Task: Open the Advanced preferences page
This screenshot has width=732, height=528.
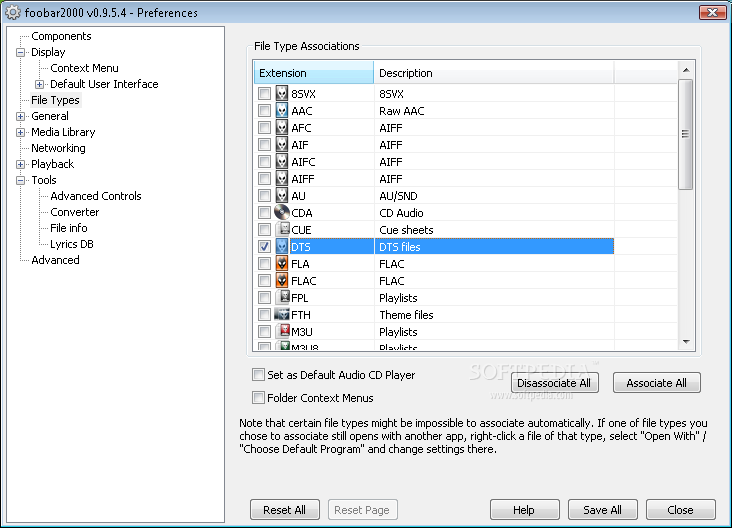Action: click(55, 260)
